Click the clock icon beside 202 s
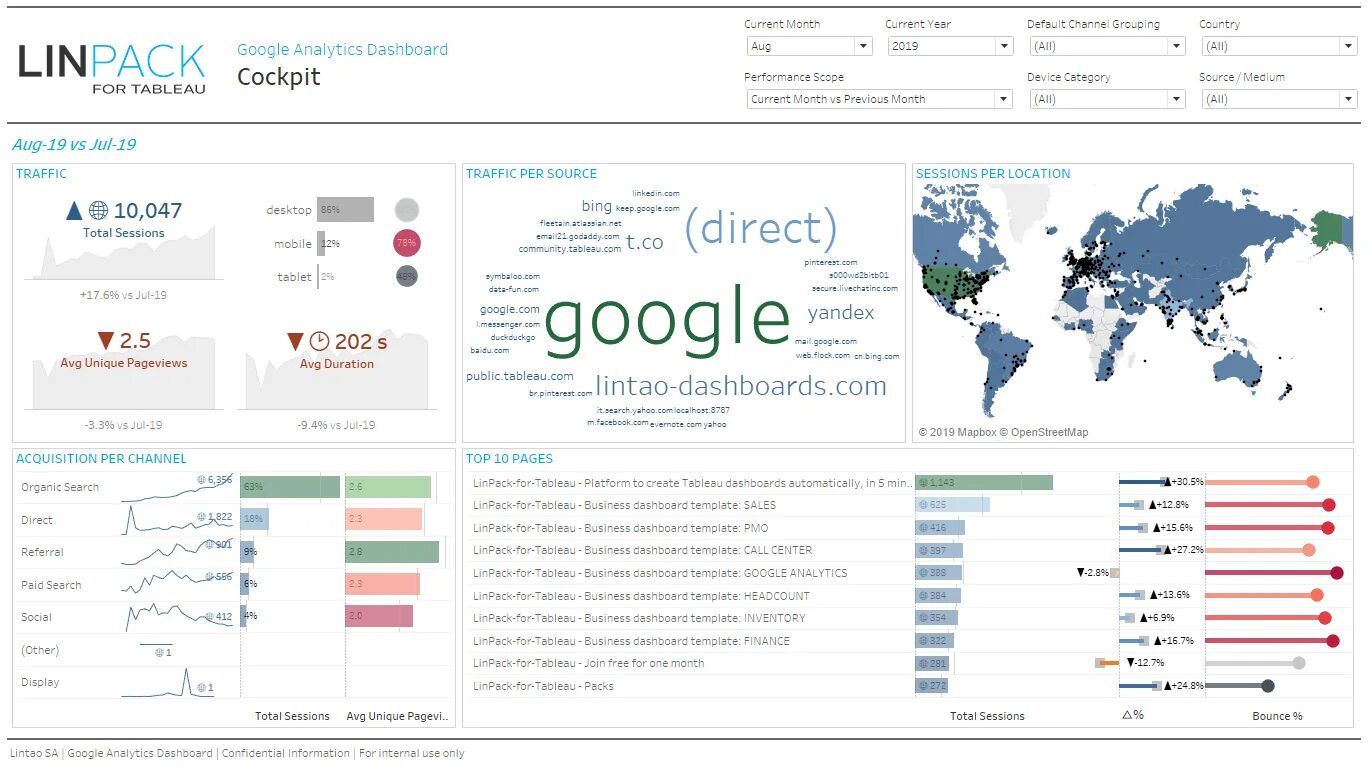 pos(319,342)
